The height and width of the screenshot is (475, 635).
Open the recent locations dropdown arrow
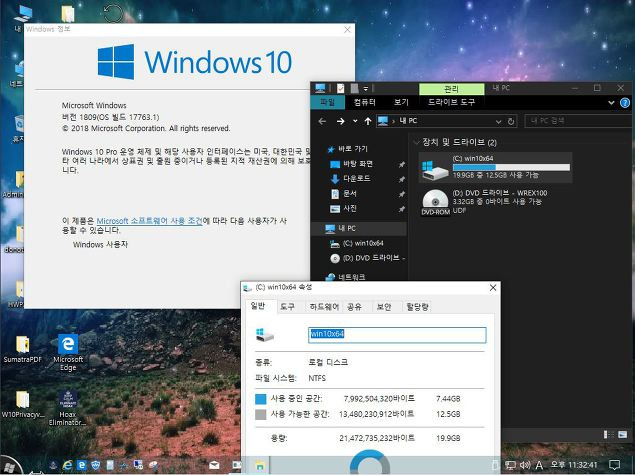[x=355, y=121]
